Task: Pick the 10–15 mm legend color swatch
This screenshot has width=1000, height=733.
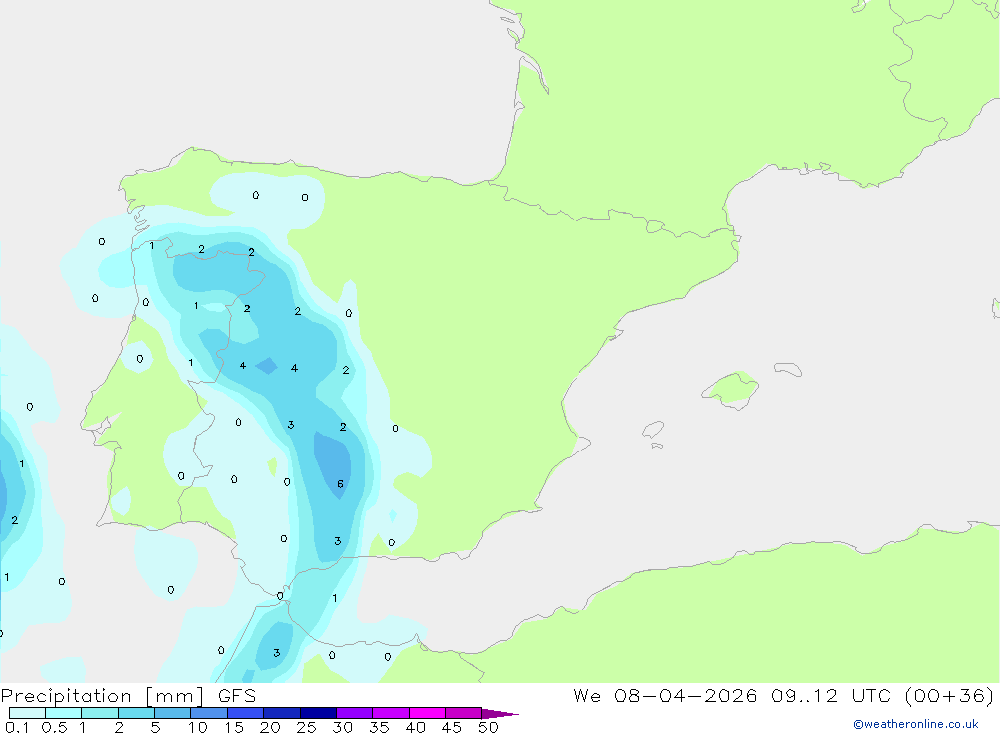Action: [x=209, y=713]
